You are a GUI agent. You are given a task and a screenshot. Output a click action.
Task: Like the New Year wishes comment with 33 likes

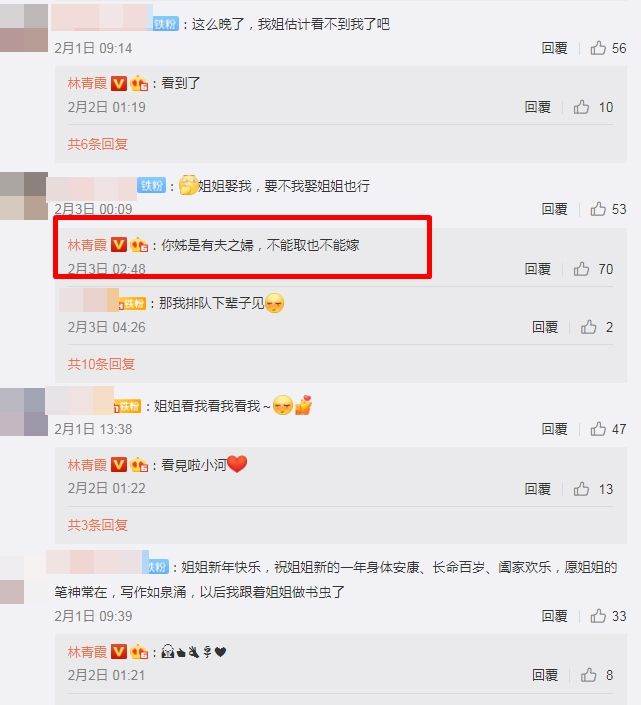point(598,616)
